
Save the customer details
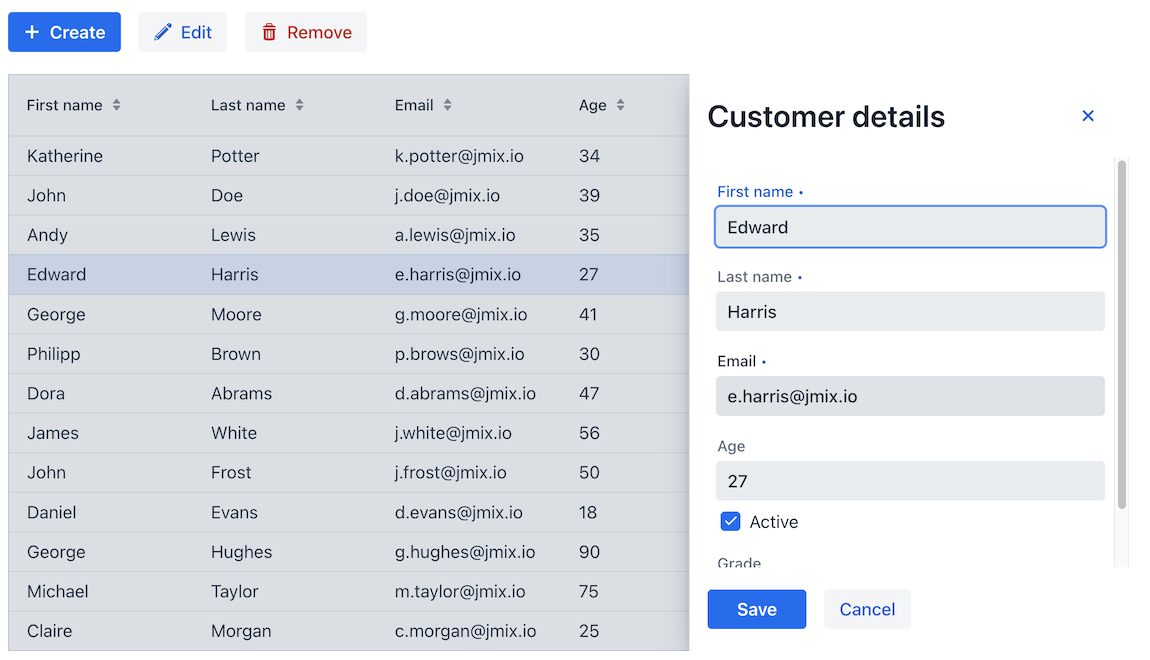[756, 609]
